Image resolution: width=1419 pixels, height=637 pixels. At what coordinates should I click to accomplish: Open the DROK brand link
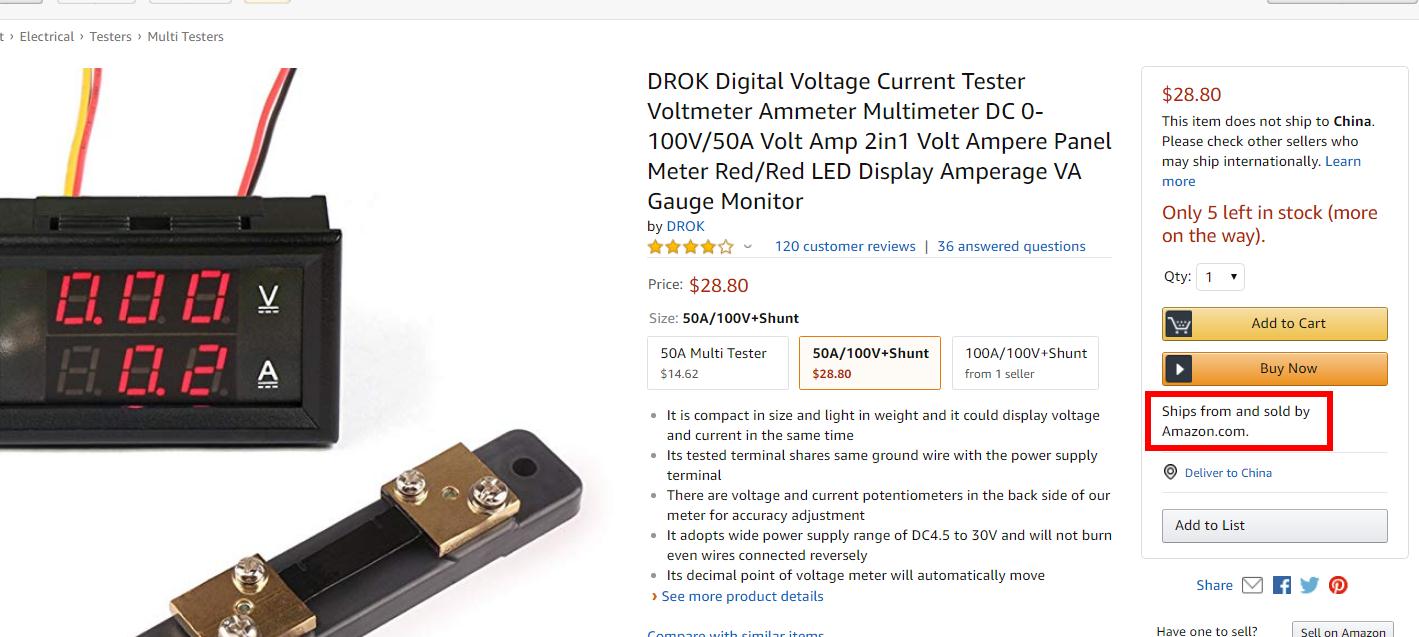point(685,226)
